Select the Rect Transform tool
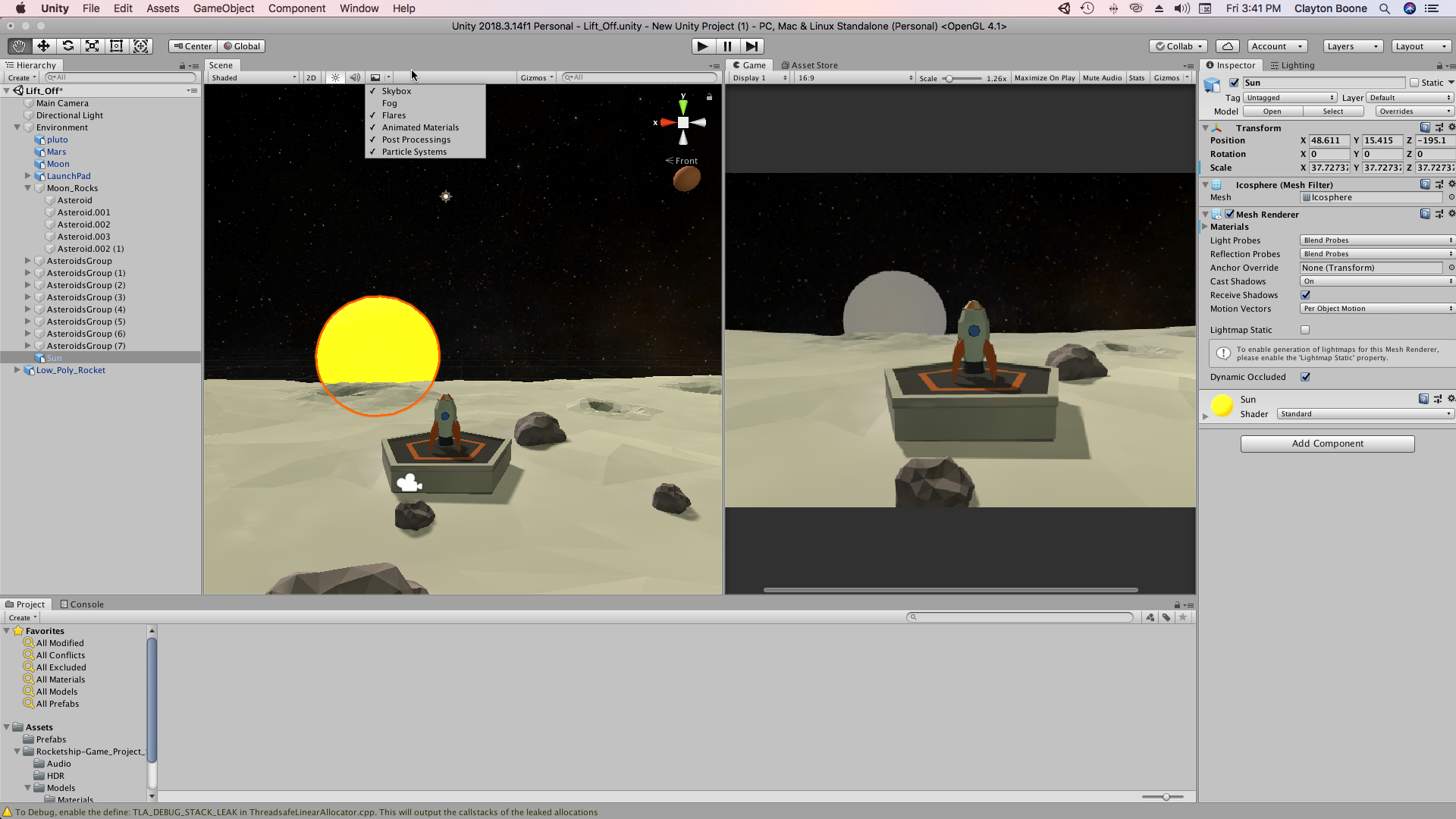Screen dimensions: 1456x819 (x=116, y=46)
